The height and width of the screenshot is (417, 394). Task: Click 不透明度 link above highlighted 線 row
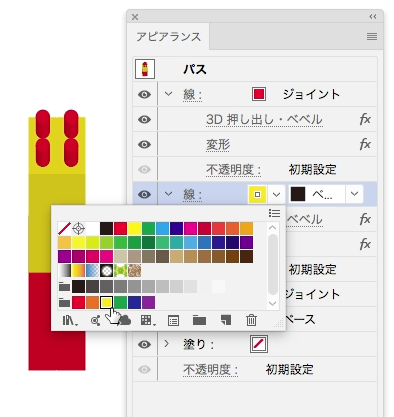[x=233, y=170]
